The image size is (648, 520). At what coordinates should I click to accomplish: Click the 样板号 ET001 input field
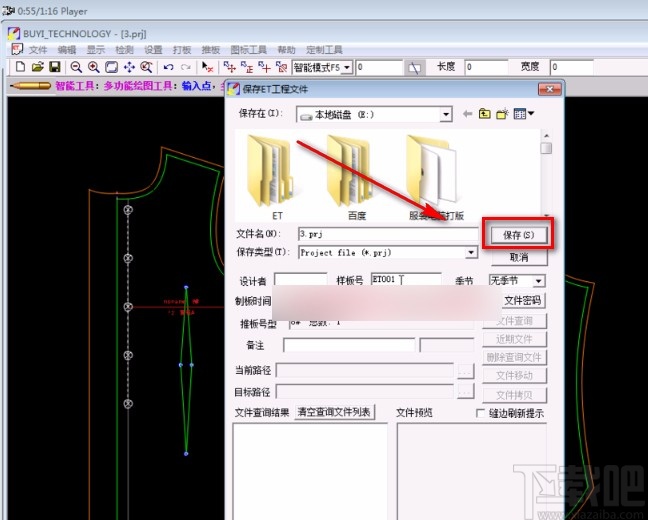click(405, 279)
